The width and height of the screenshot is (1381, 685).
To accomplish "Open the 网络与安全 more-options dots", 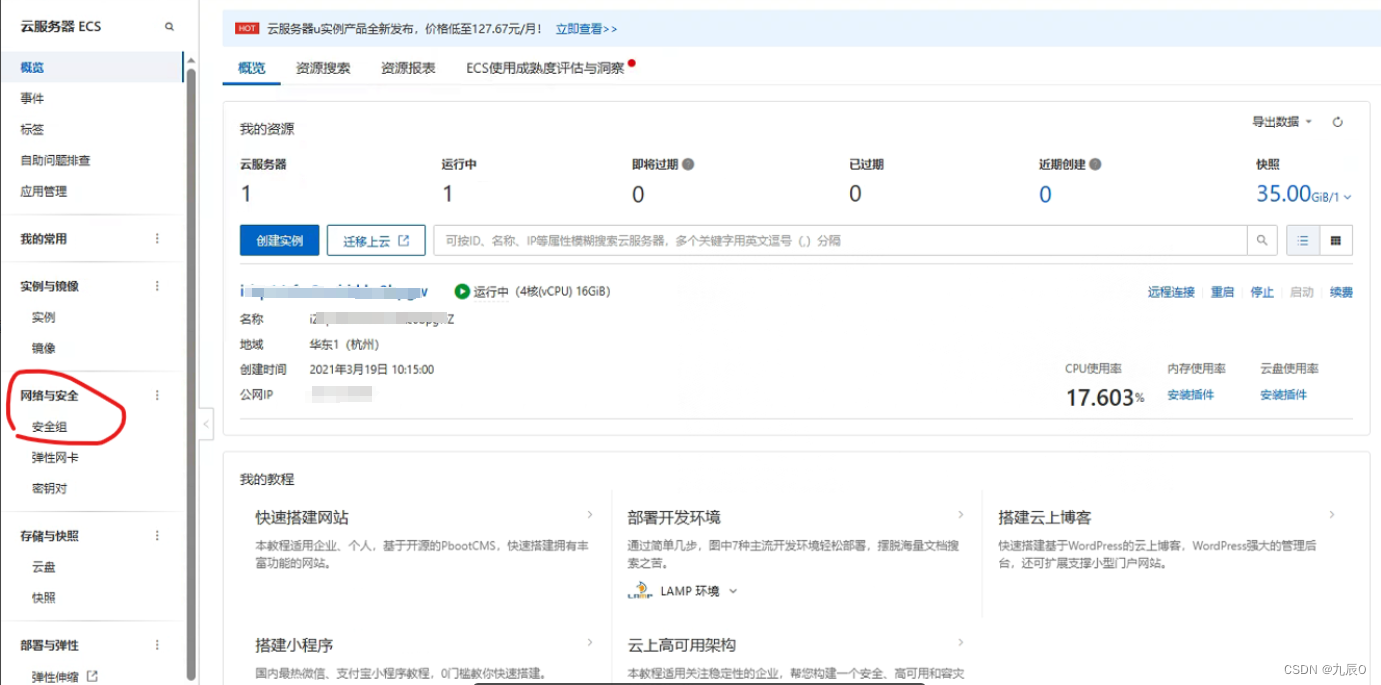I will point(157,396).
